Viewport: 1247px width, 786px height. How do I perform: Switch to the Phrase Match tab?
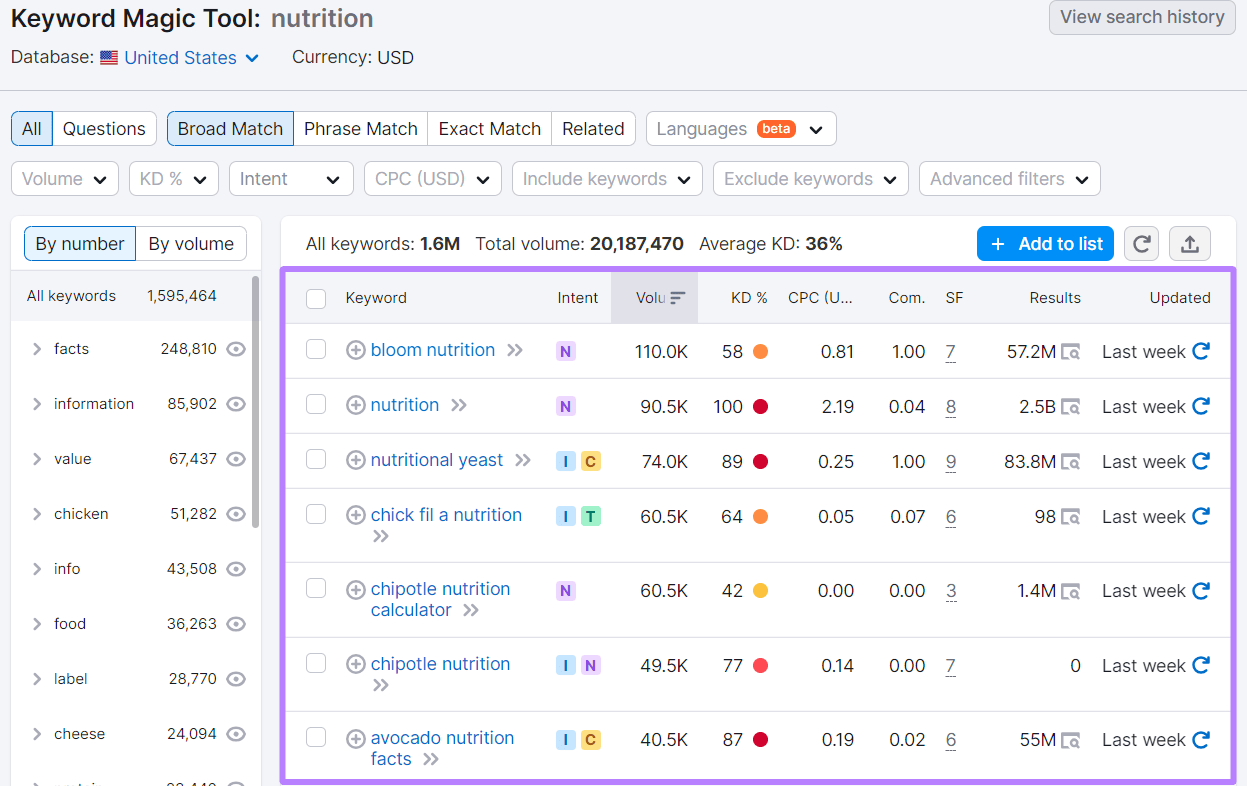[360, 128]
